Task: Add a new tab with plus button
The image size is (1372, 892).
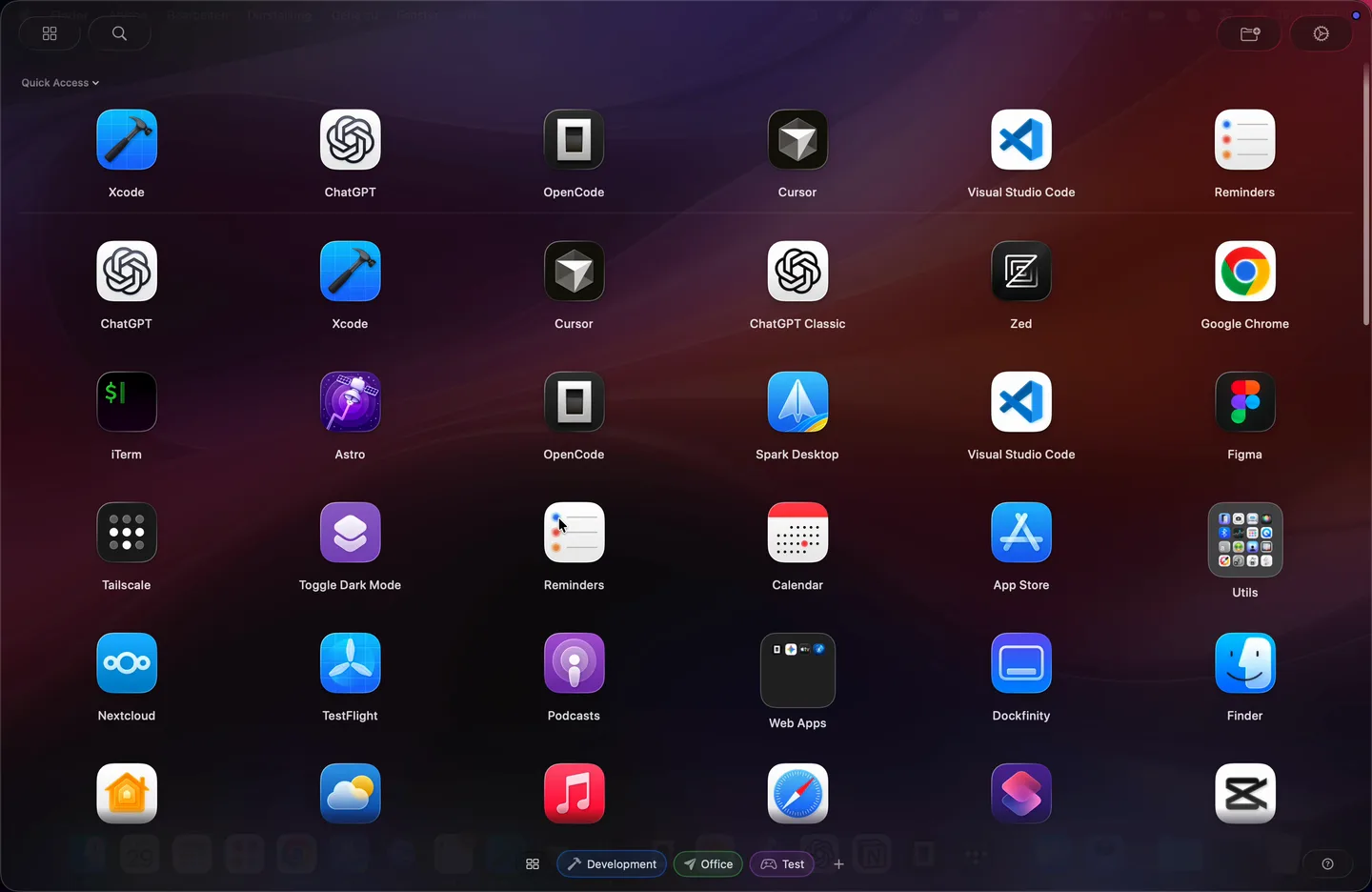Action: (838, 864)
